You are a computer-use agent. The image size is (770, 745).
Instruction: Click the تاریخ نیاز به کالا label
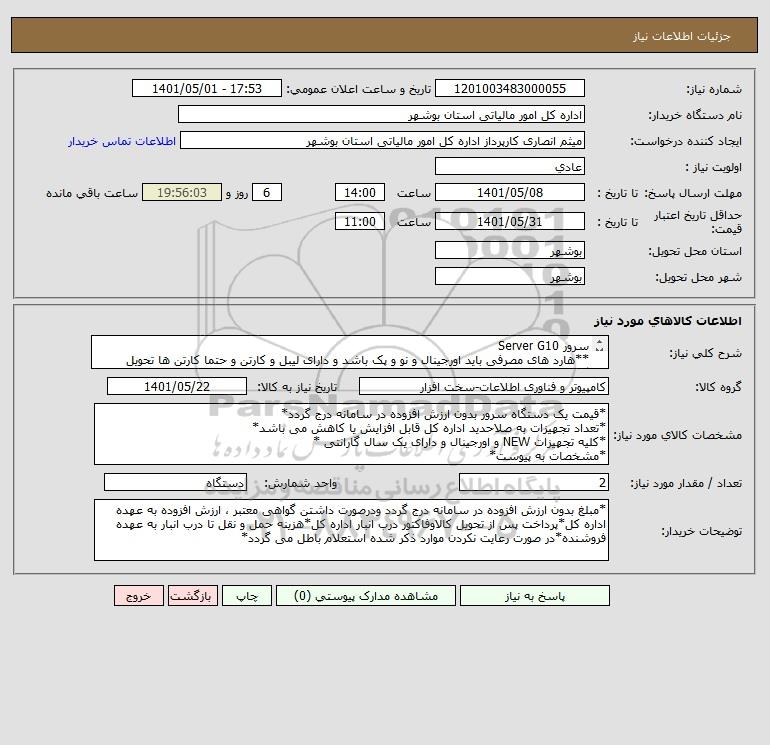tap(297, 387)
